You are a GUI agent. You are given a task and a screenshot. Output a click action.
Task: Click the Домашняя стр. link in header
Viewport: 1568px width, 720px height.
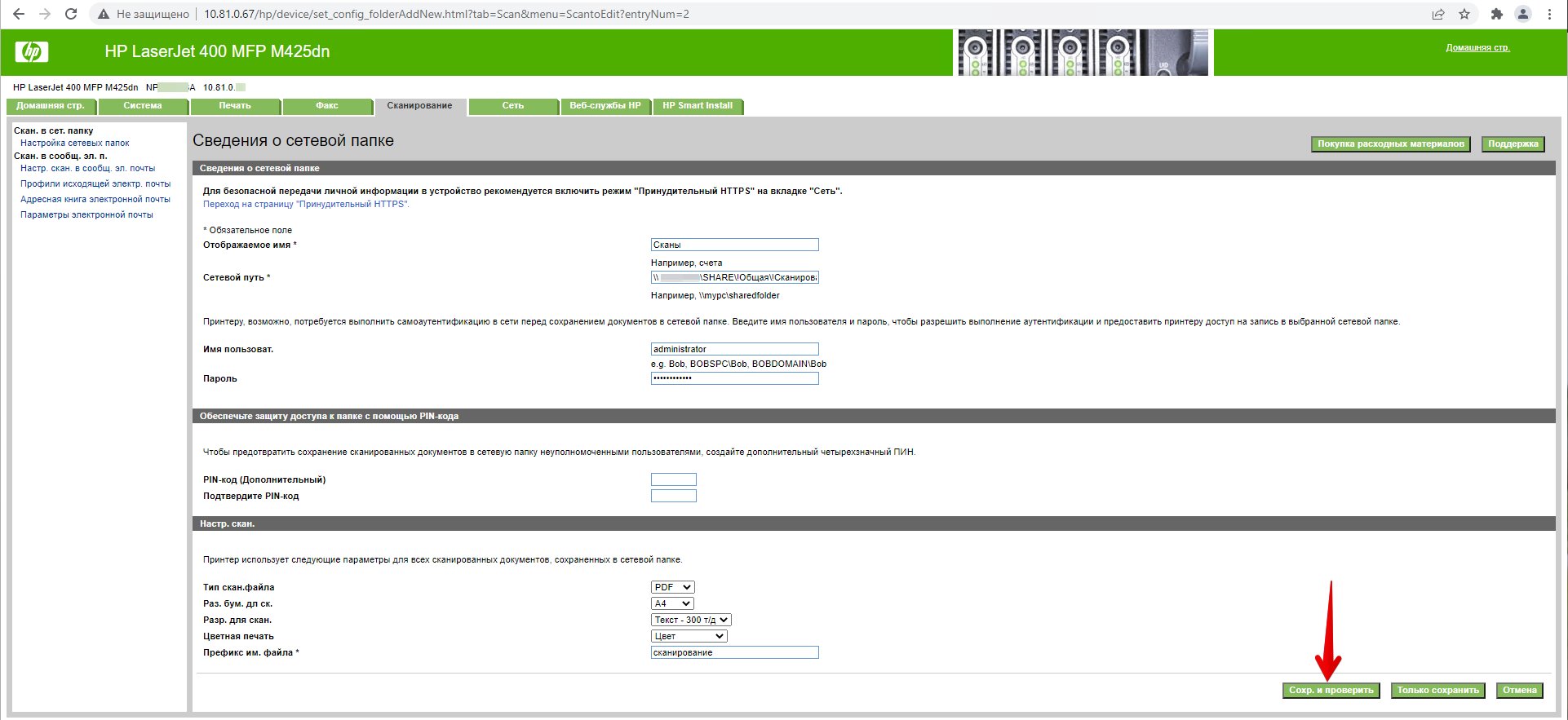(x=1477, y=47)
